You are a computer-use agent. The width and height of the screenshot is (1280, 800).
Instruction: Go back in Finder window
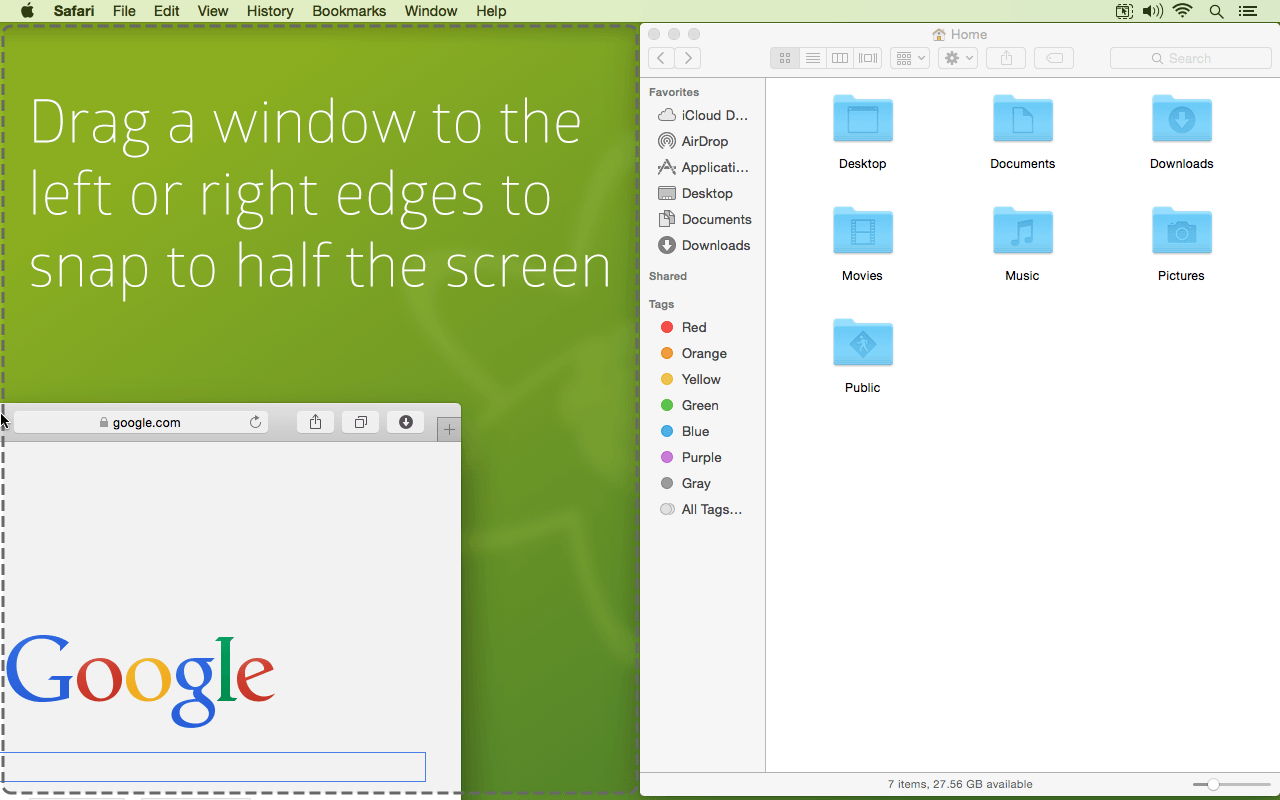coord(661,58)
